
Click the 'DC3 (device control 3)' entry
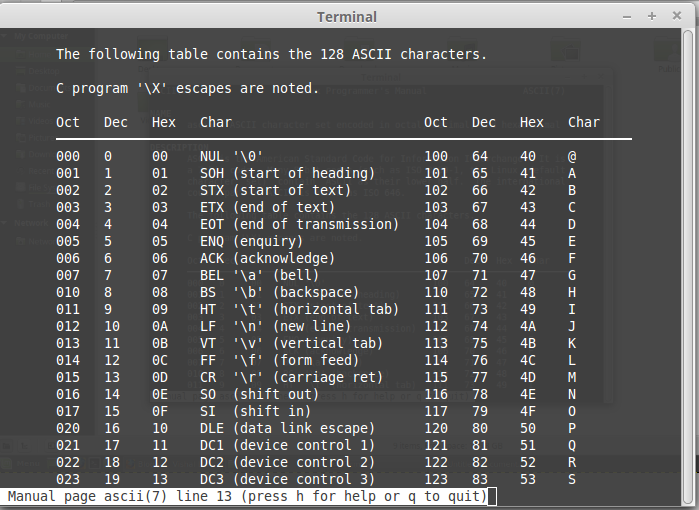(x=287, y=479)
